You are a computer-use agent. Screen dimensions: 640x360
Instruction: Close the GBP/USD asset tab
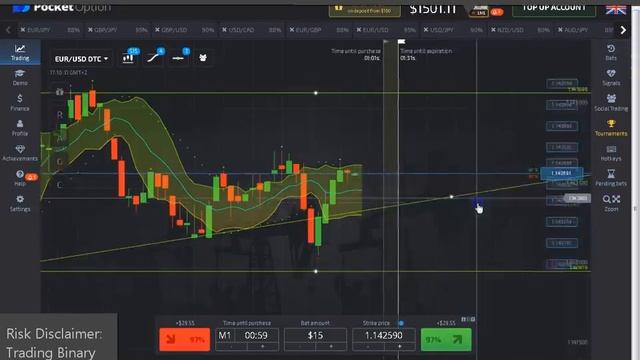(158, 30)
